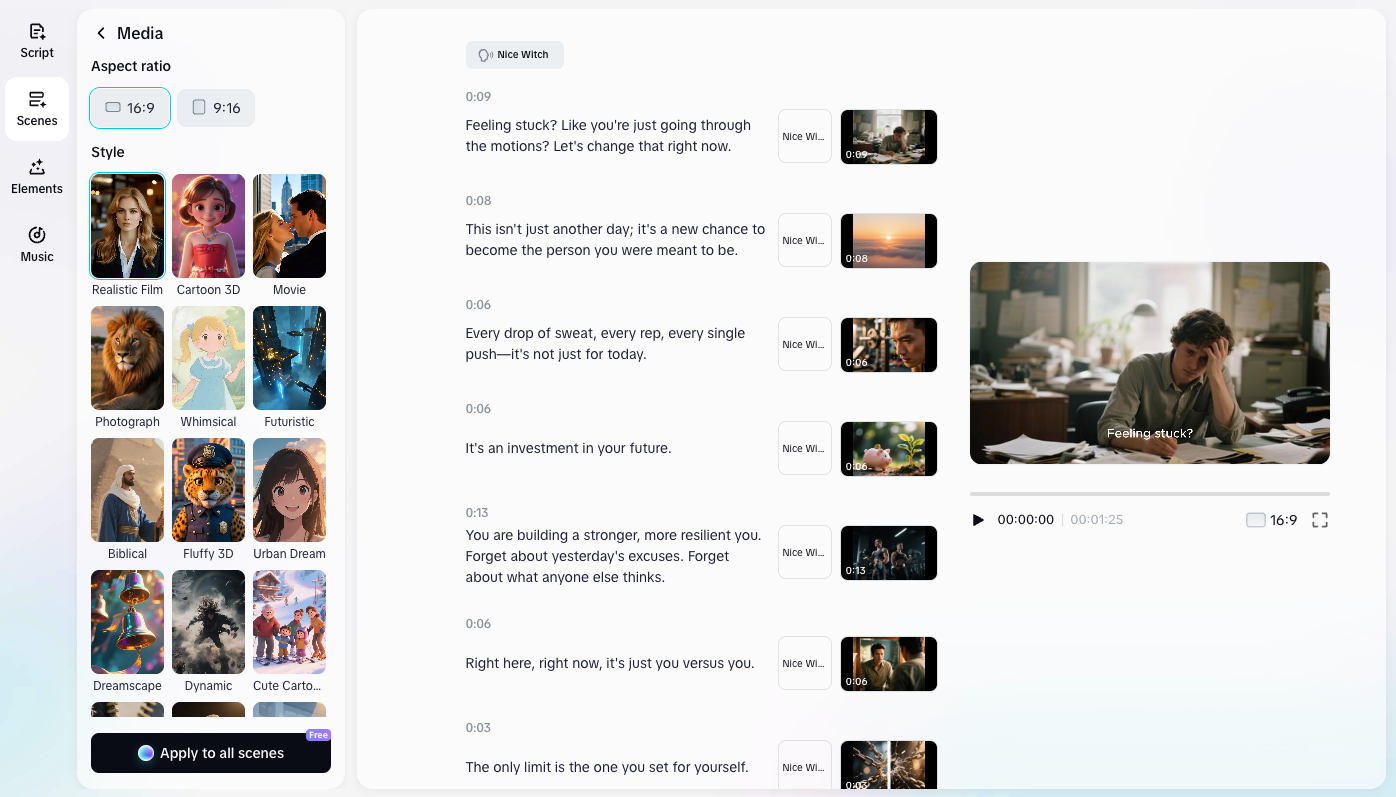Open the 16:9 ratio selector below the preview
This screenshot has height=797, width=1396.
pos(1272,520)
